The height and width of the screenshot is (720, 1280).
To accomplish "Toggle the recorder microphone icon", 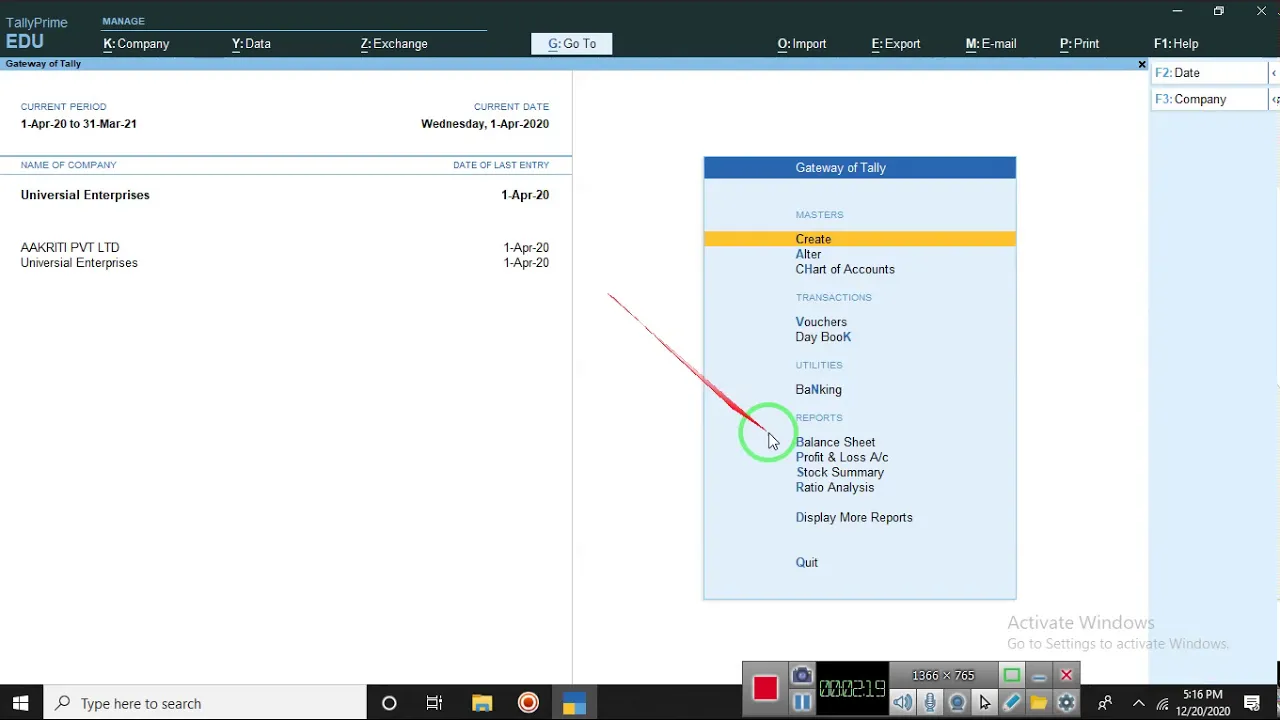I will click(x=930, y=703).
